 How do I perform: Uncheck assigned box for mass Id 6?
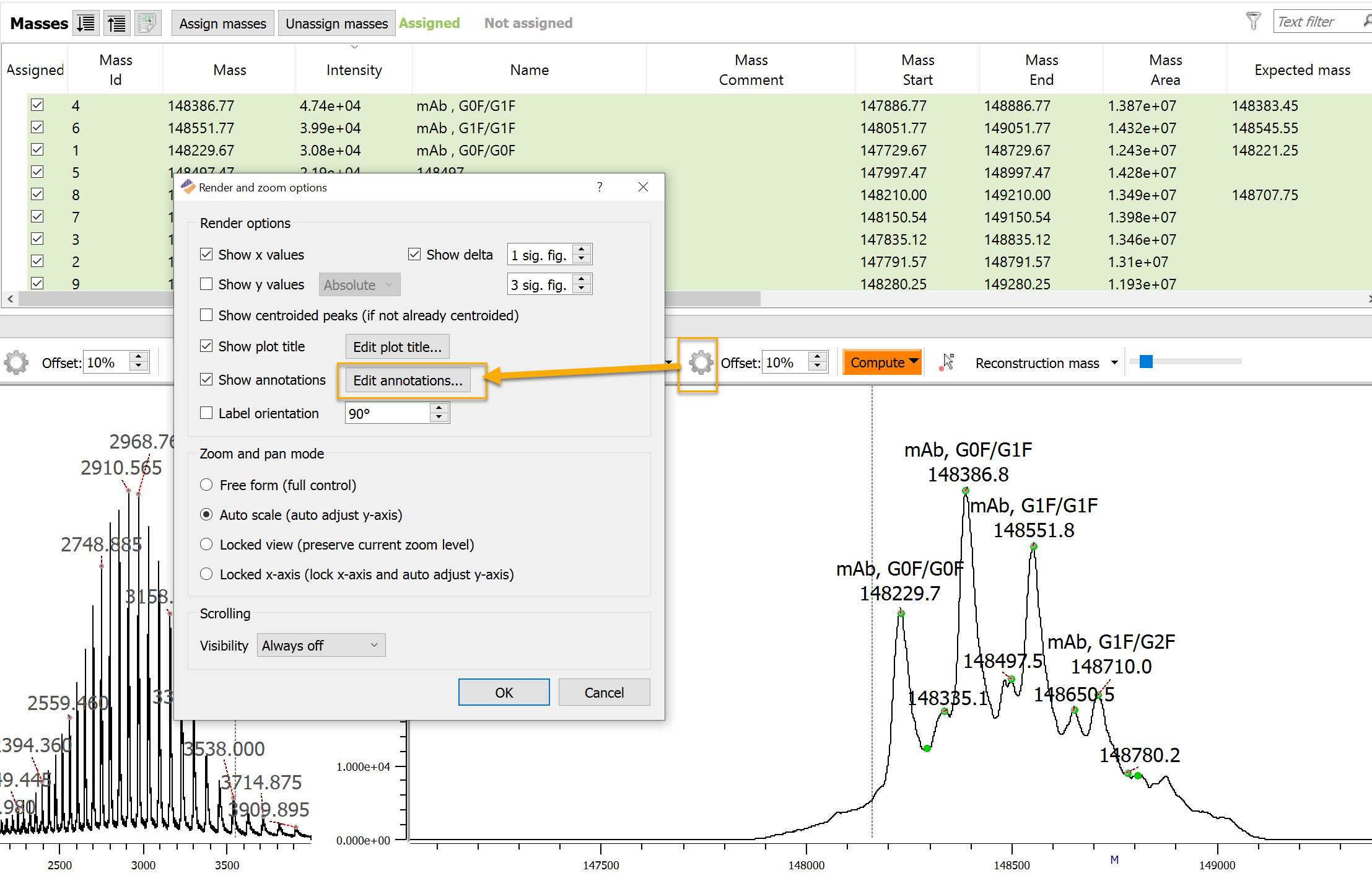click(37, 128)
